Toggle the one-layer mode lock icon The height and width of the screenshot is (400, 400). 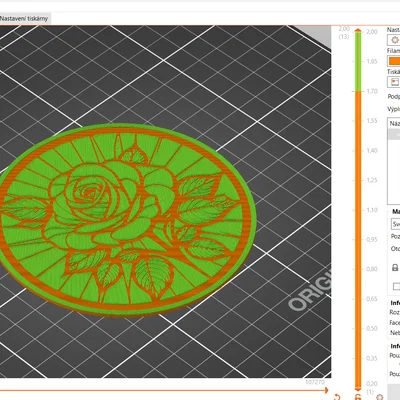tap(358, 397)
